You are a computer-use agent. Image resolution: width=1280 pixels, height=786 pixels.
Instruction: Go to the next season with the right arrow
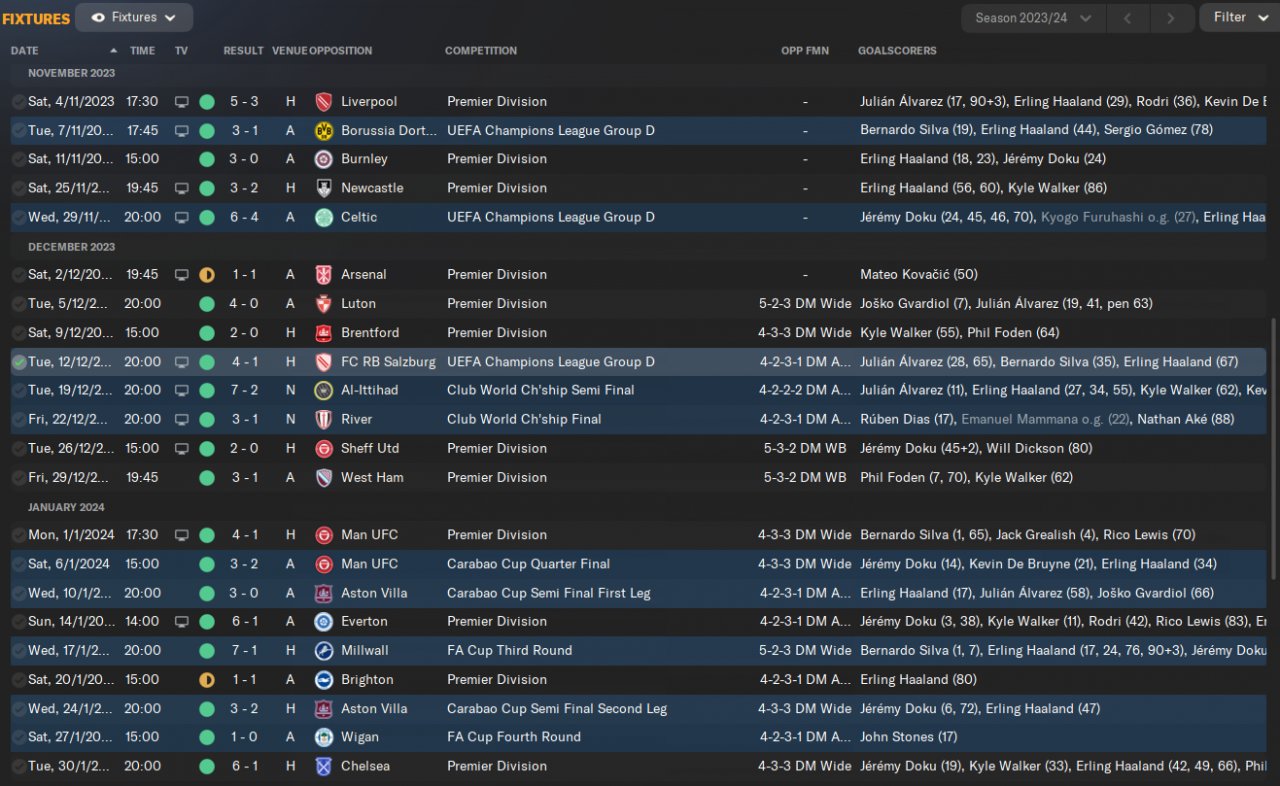[x=1171, y=18]
